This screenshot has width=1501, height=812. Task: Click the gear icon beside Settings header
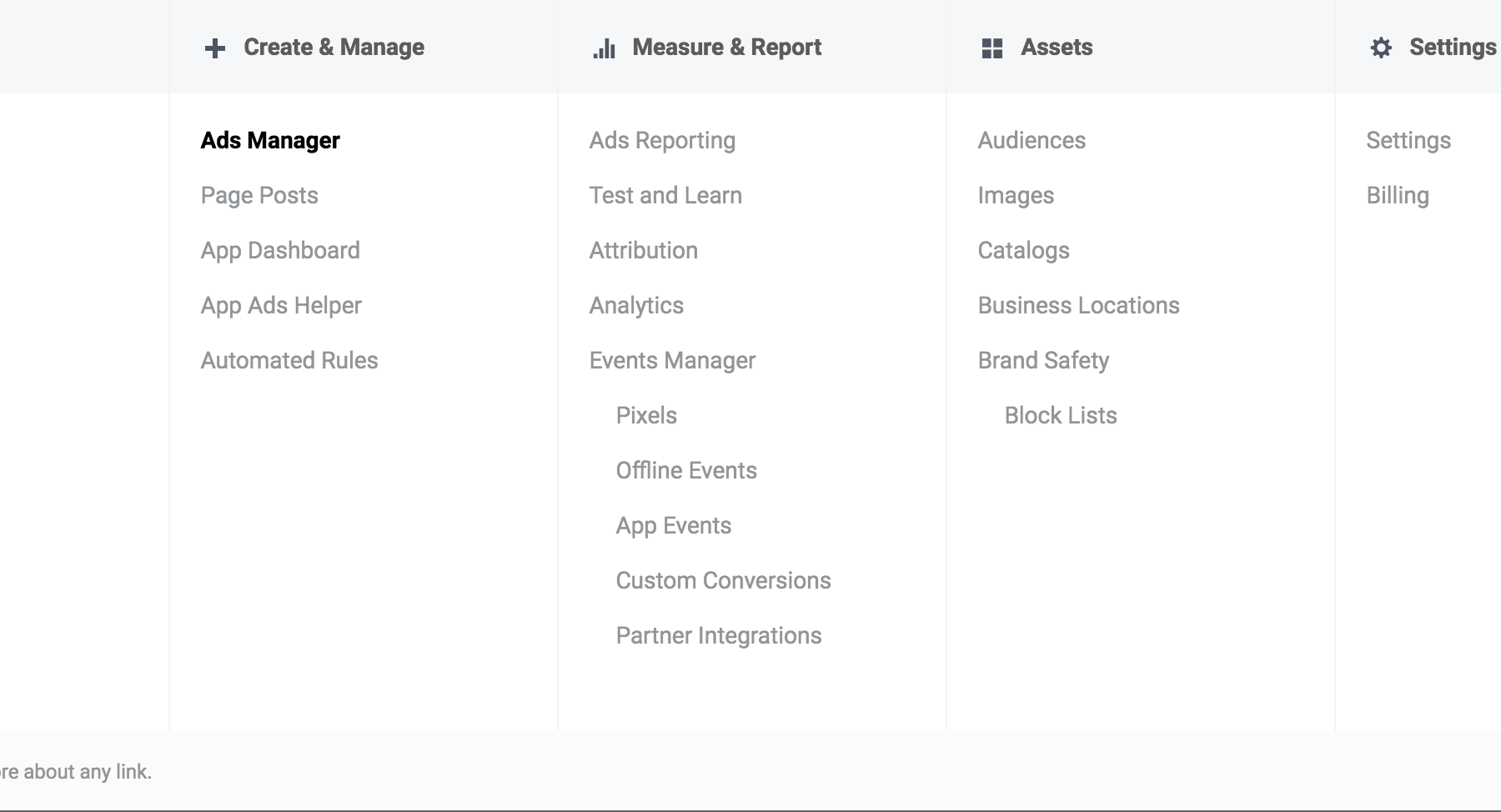click(x=1381, y=48)
